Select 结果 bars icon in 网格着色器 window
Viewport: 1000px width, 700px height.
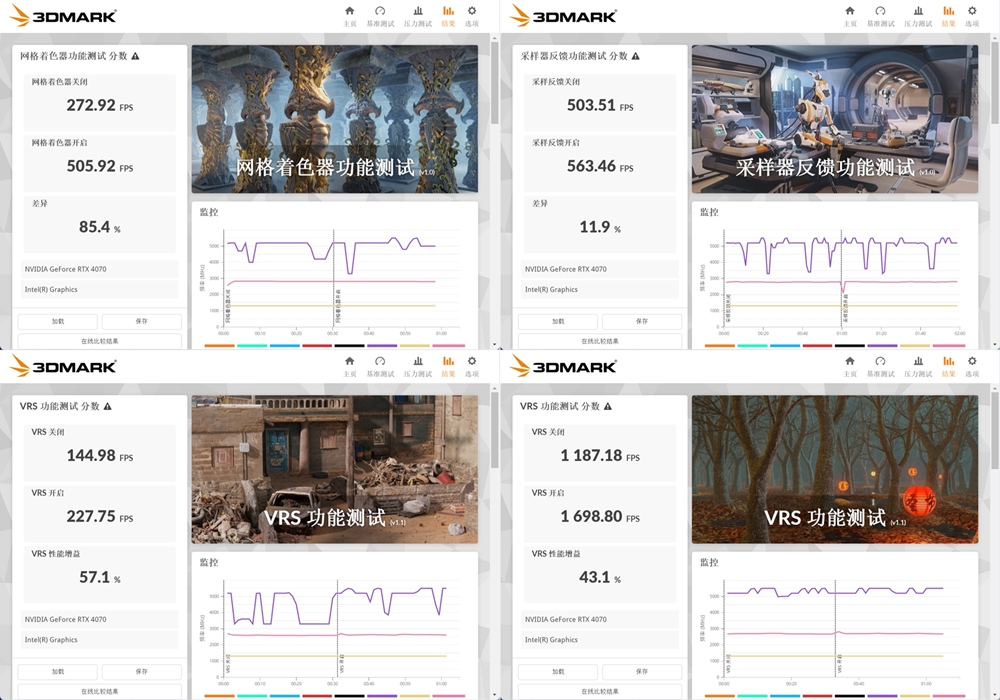coord(448,11)
